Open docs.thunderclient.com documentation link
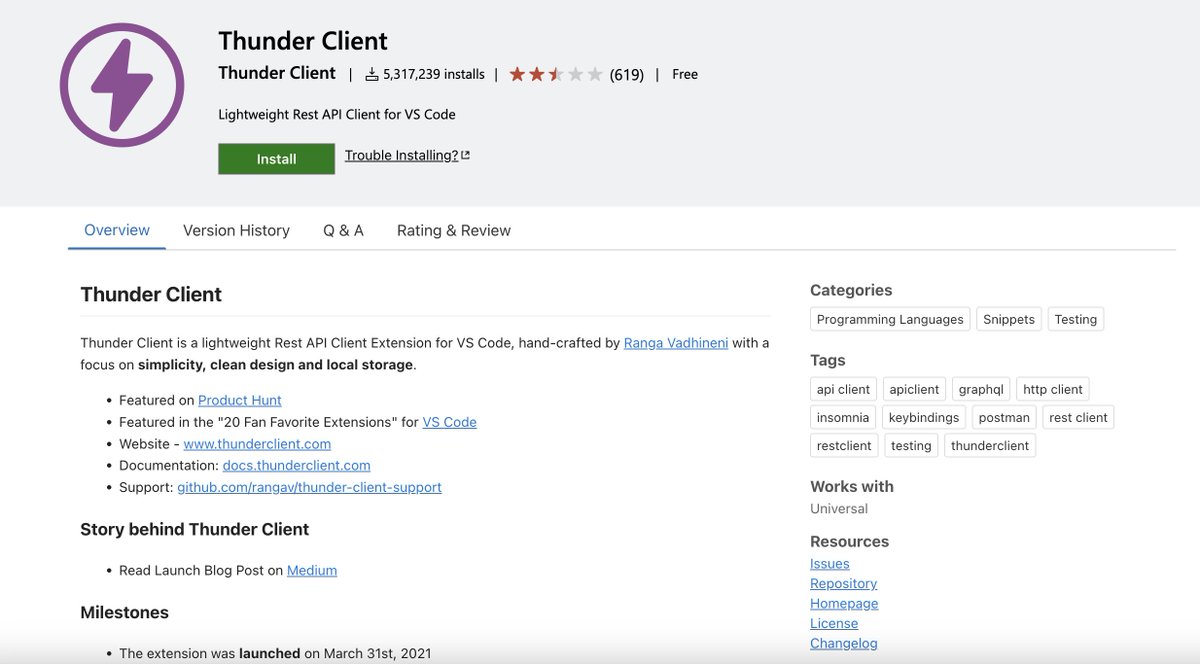This screenshot has width=1200, height=664. coord(297,465)
